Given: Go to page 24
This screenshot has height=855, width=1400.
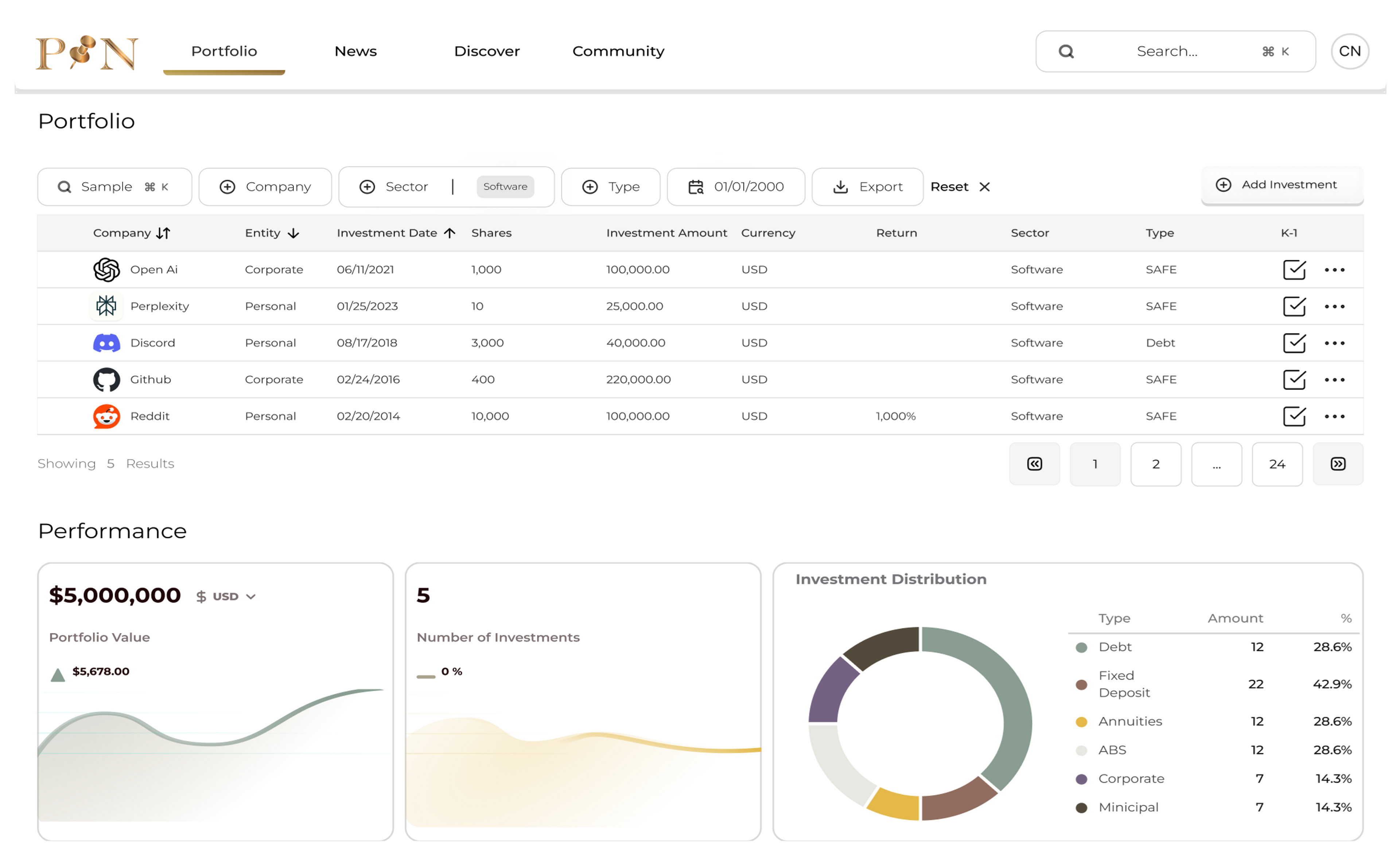Looking at the screenshot, I should tap(1277, 464).
